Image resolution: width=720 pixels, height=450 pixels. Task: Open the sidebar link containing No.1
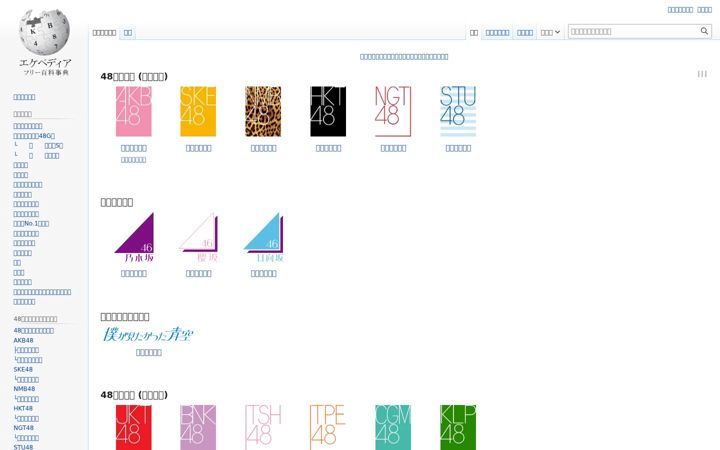(31, 224)
